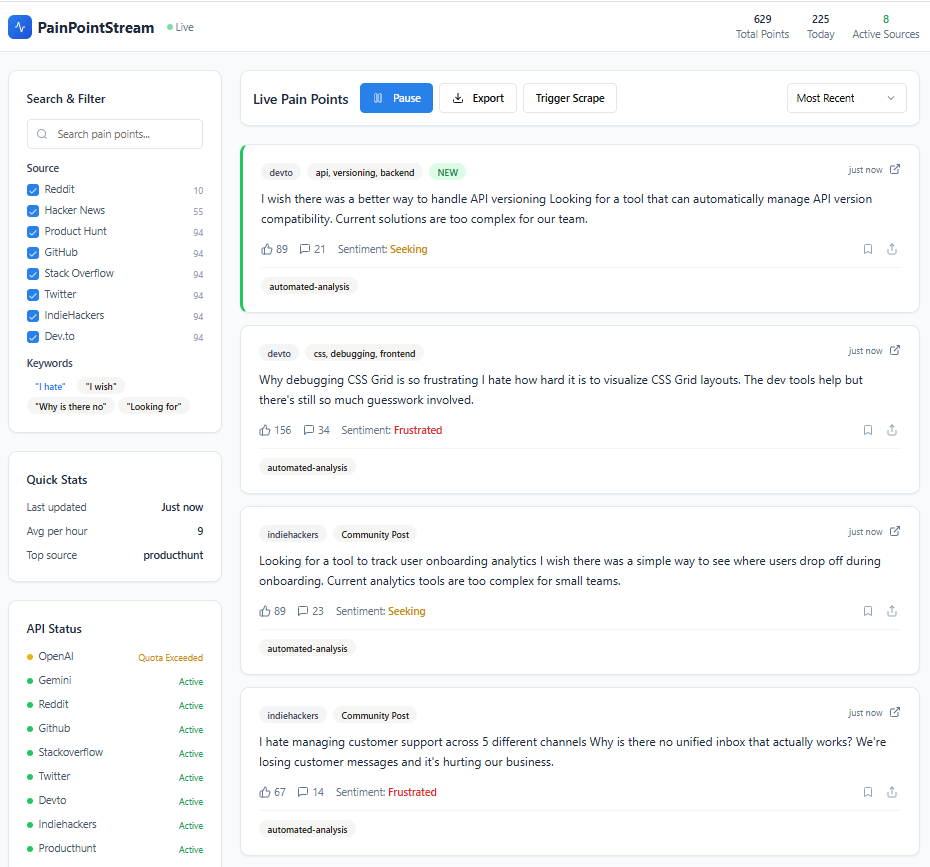The width and height of the screenshot is (930, 867).
Task: Export the pain points list
Action: (477, 98)
